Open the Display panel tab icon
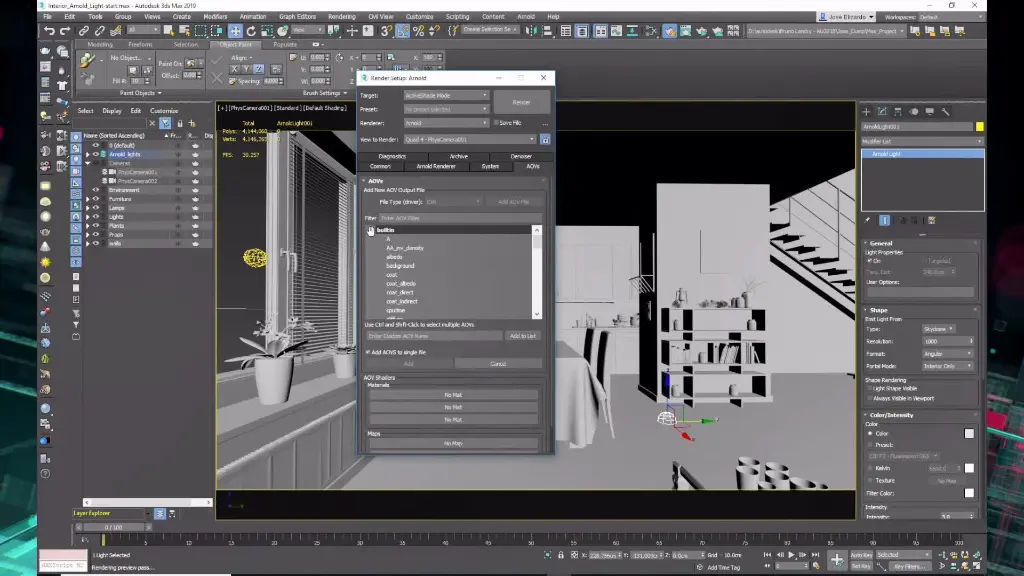Screen dimensions: 1024x576 tap(929, 112)
